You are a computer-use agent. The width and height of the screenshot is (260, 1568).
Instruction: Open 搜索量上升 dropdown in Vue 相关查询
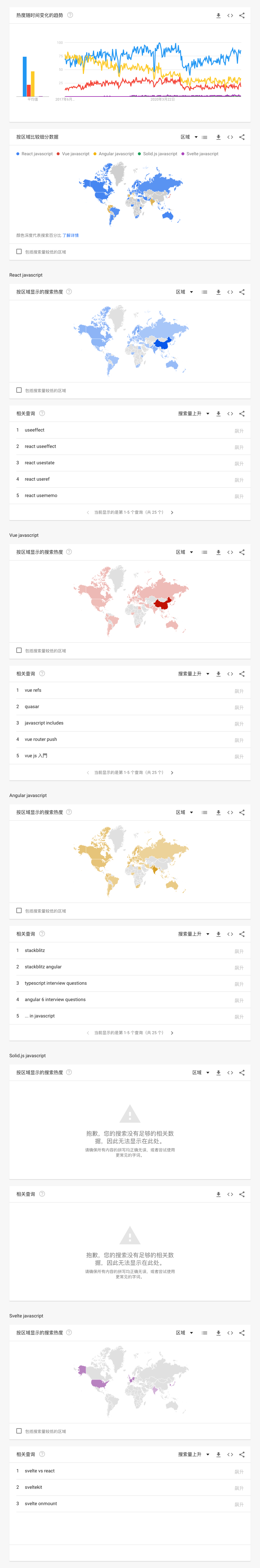click(194, 674)
